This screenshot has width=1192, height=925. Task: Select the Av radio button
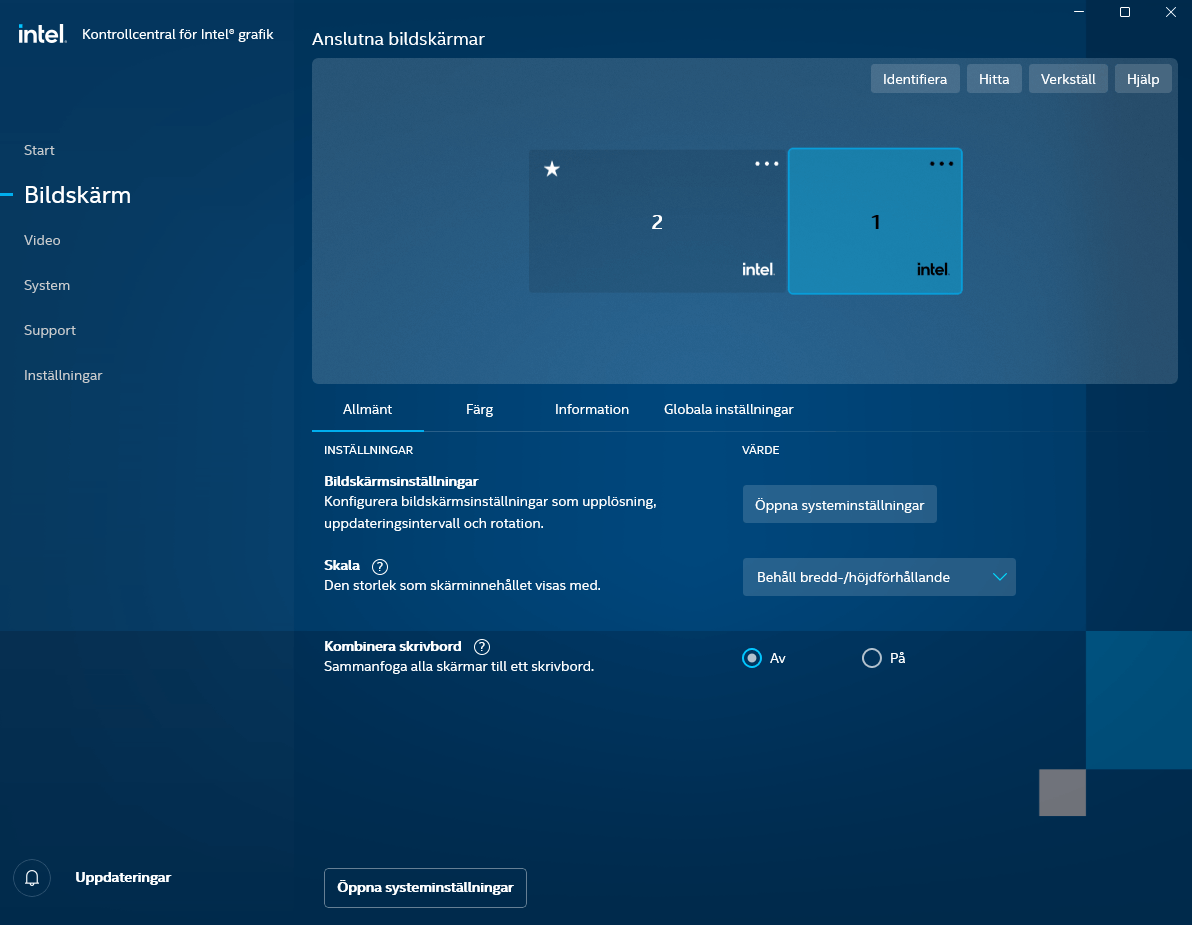(752, 658)
